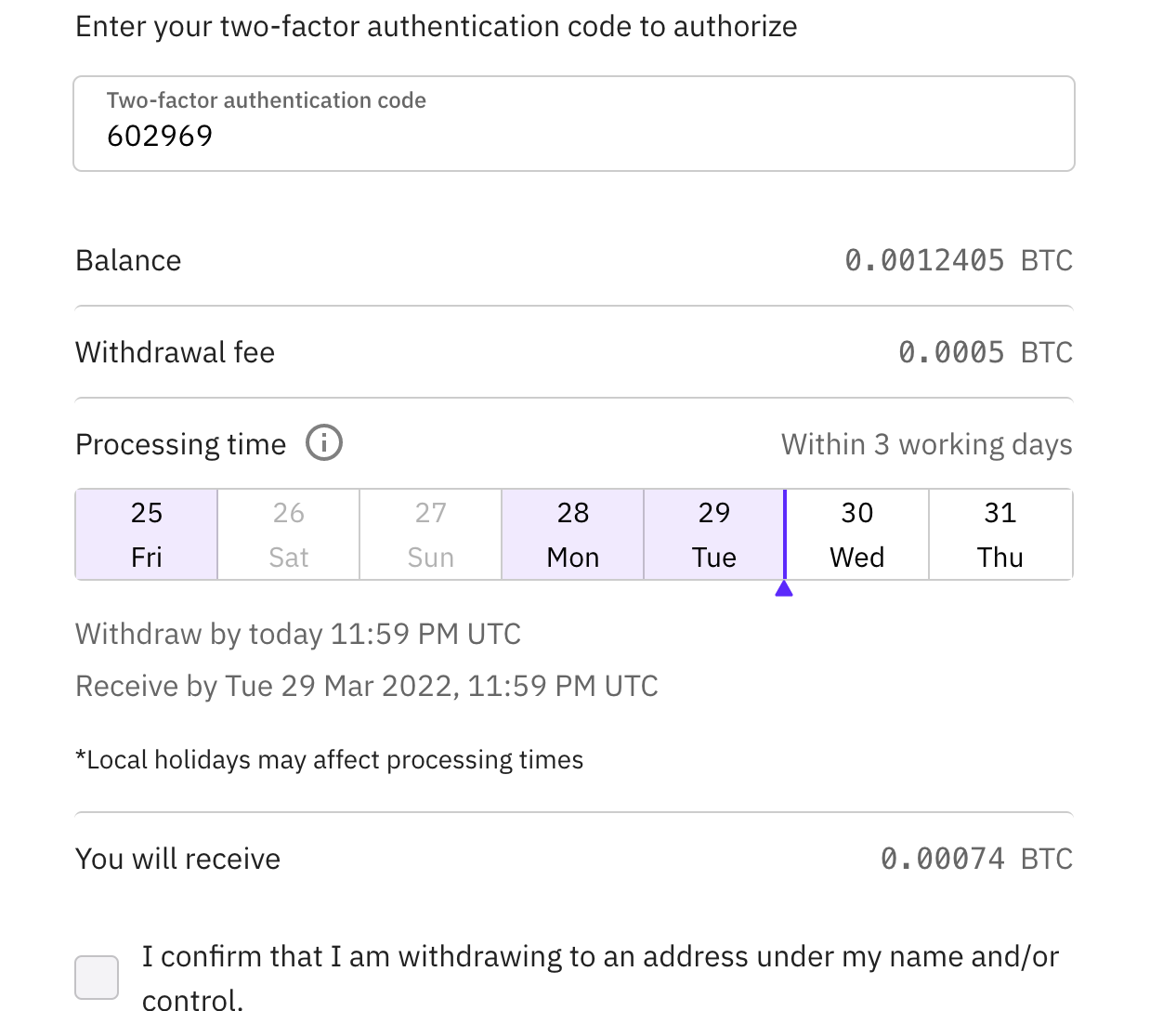This screenshot has height=1011, width=1176.
Task: Click the confirmation statement label text
Action: (600, 978)
